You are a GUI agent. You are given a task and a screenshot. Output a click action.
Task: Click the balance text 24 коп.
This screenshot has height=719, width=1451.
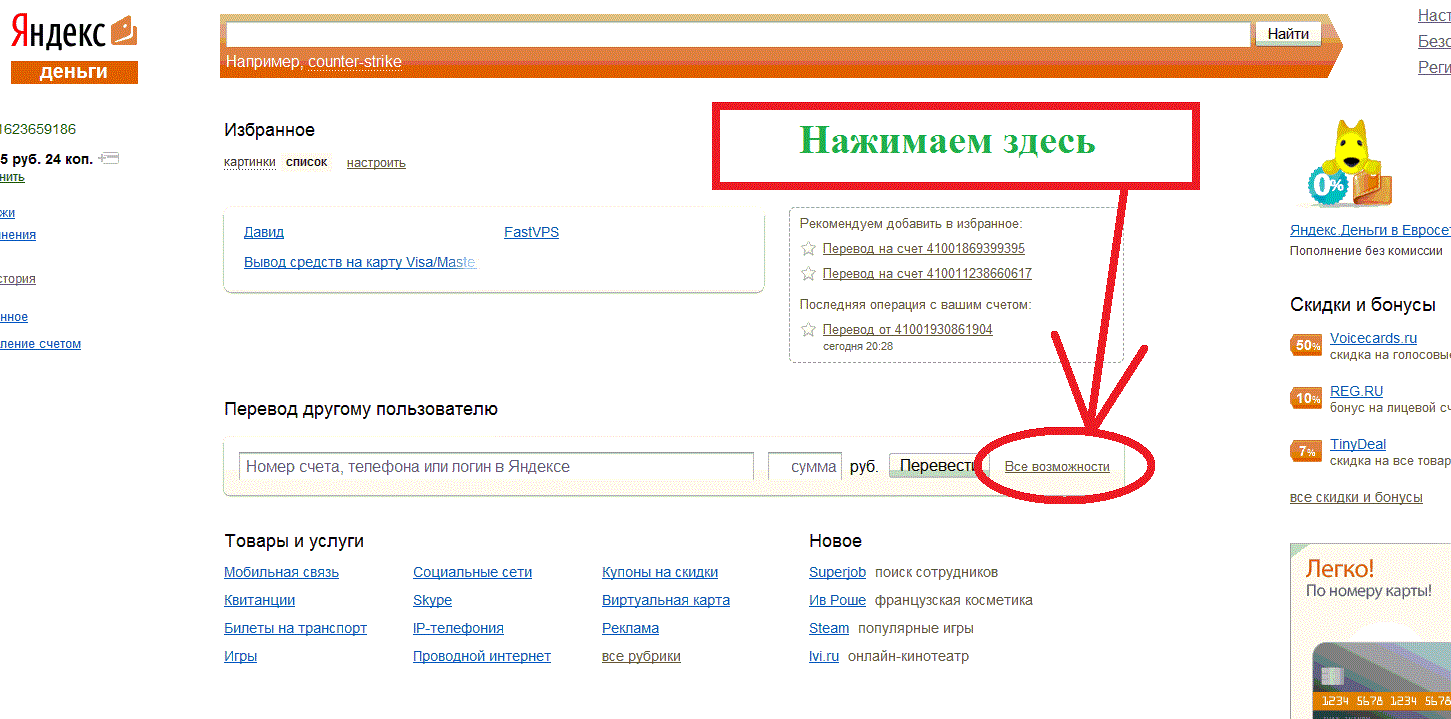[x=69, y=158]
